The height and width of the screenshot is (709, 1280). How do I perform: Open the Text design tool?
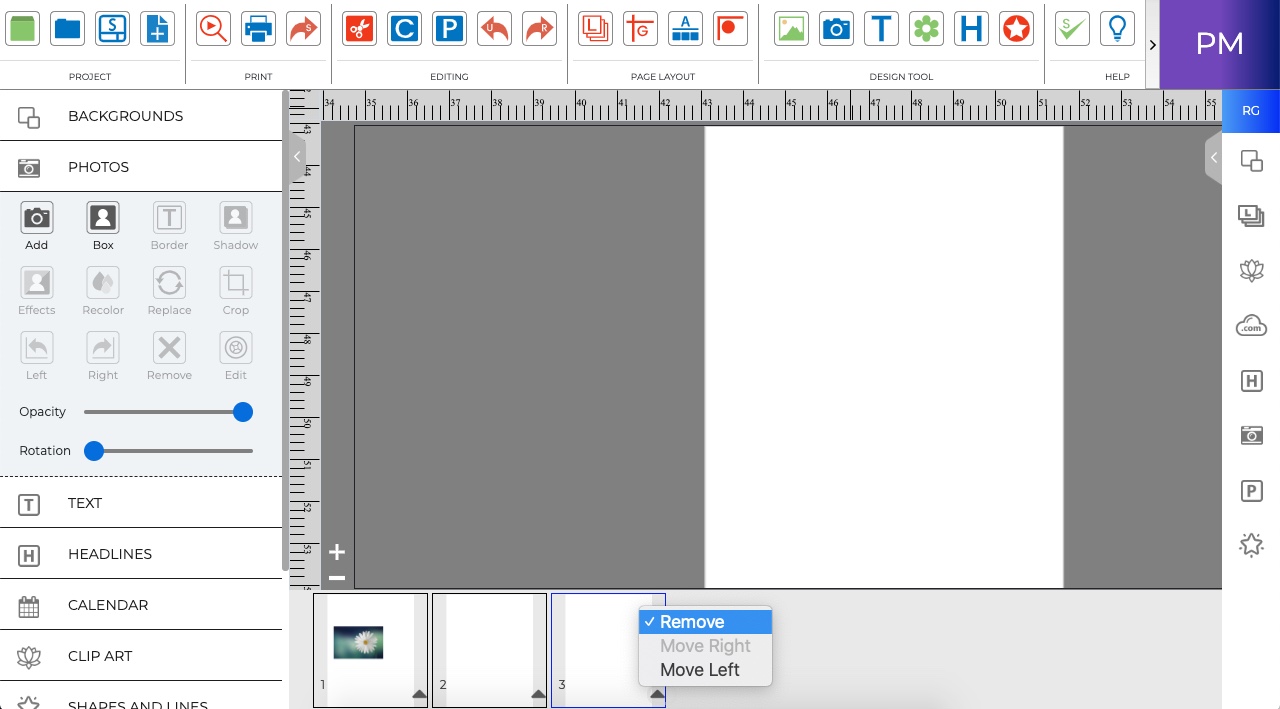tap(881, 29)
